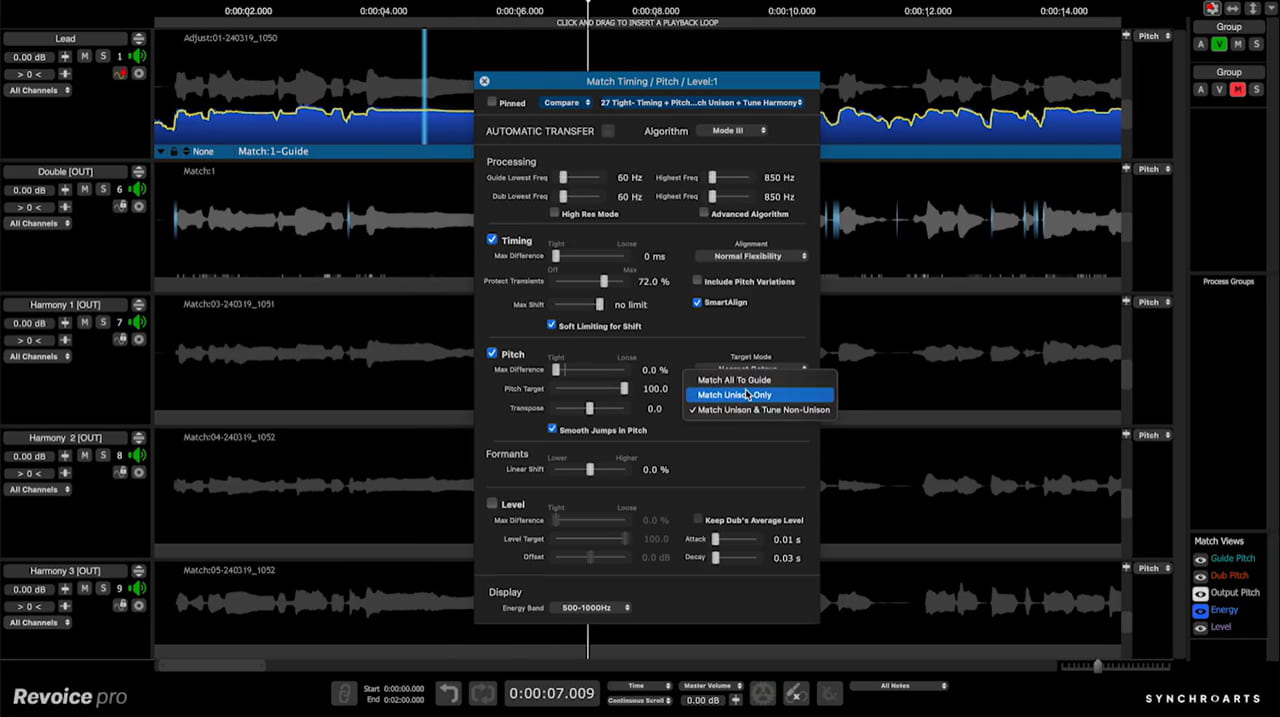Click the playback loop icon next to undo
The image size is (1280, 717).
point(483,692)
